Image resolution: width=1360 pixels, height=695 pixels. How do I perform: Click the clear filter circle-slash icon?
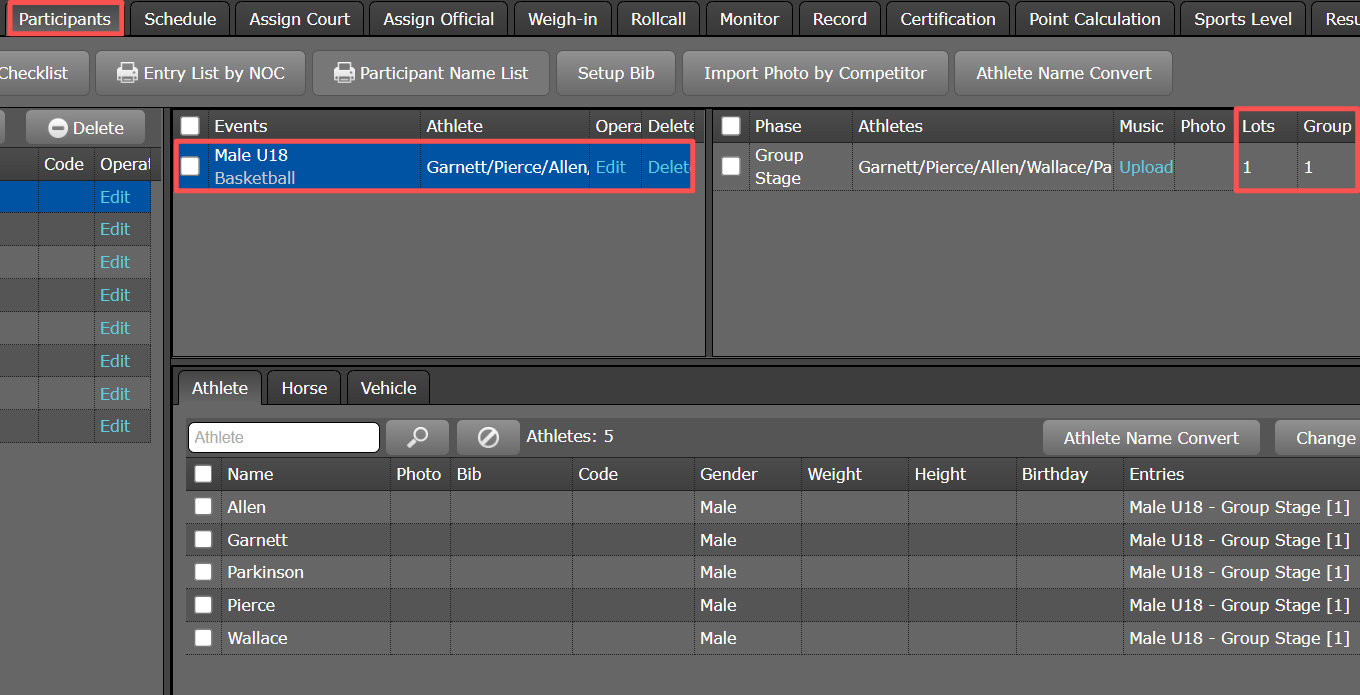click(488, 437)
